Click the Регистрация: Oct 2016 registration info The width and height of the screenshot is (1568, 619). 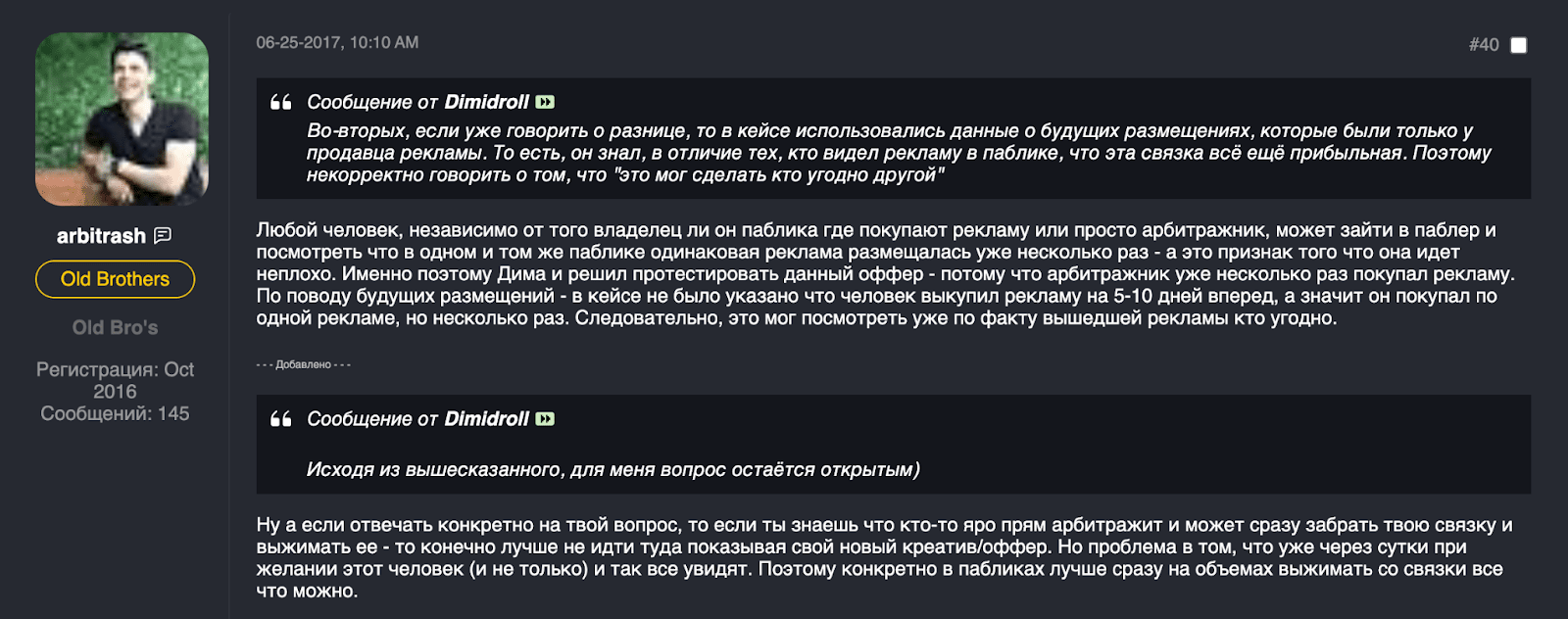click(115, 380)
